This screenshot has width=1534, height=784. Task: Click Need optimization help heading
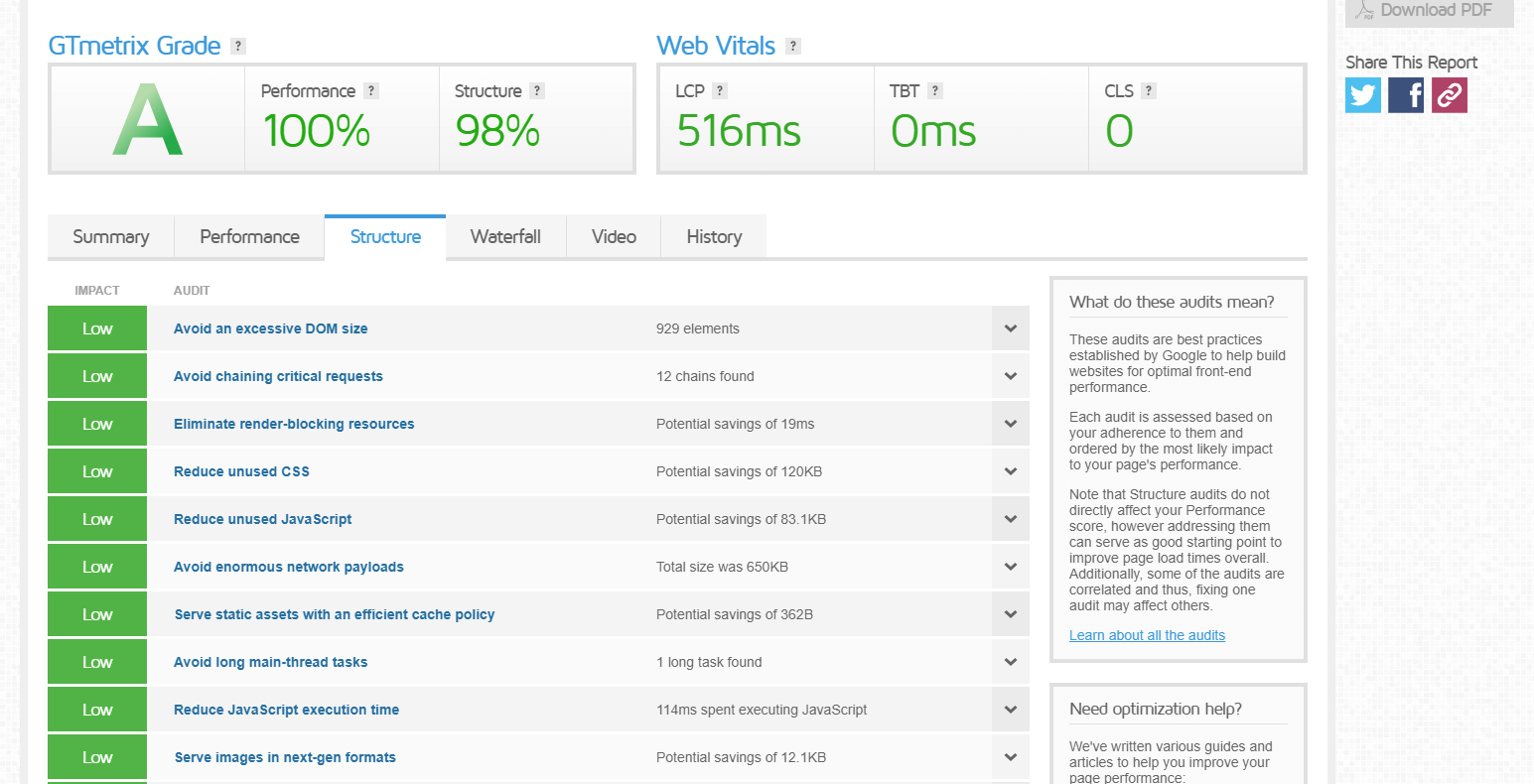click(1156, 709)
